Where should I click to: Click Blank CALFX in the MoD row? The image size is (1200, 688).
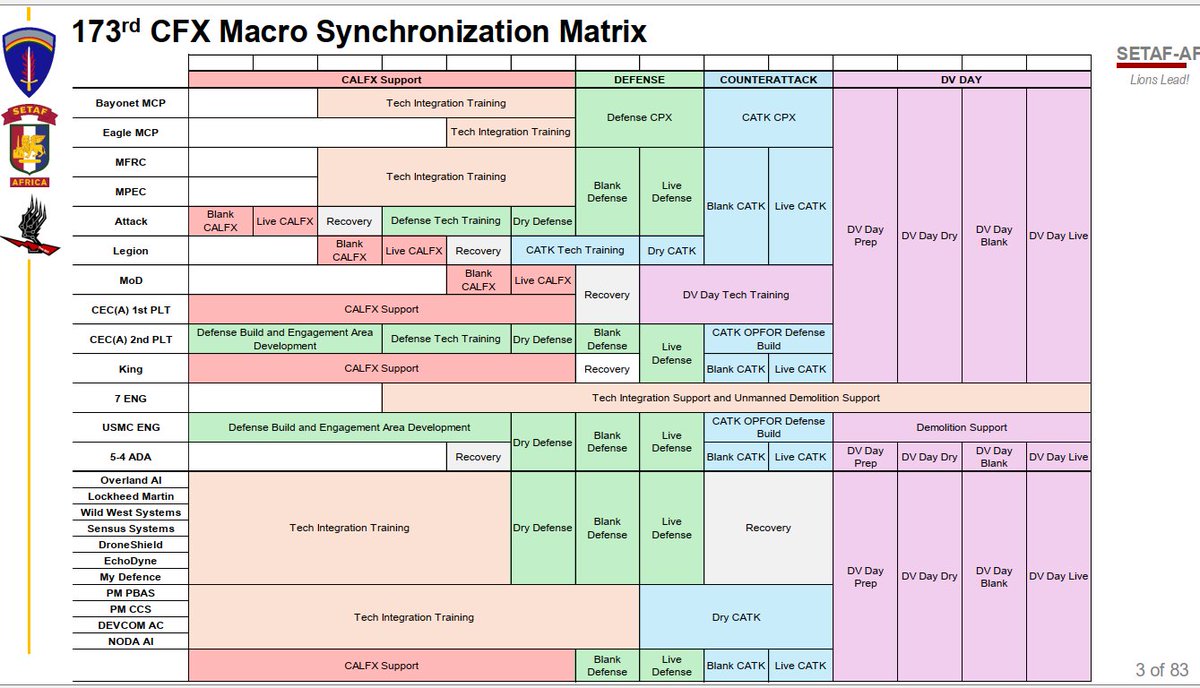coord(478,280)
